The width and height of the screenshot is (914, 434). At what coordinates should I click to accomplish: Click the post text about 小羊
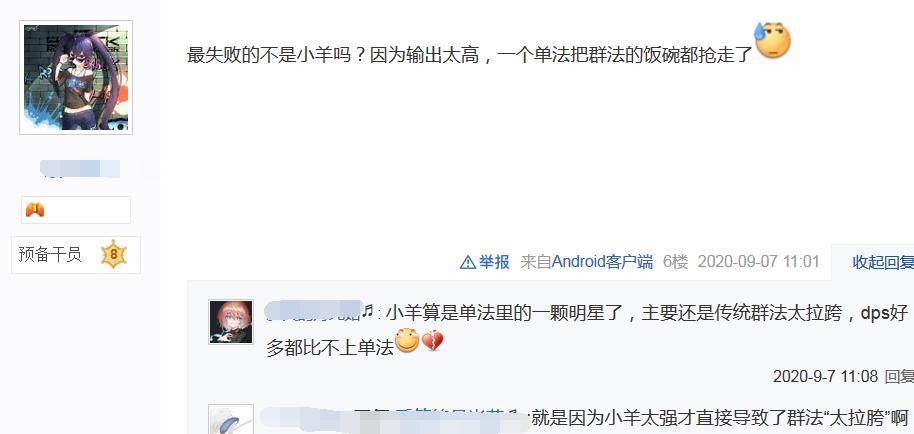click(470, 55)
